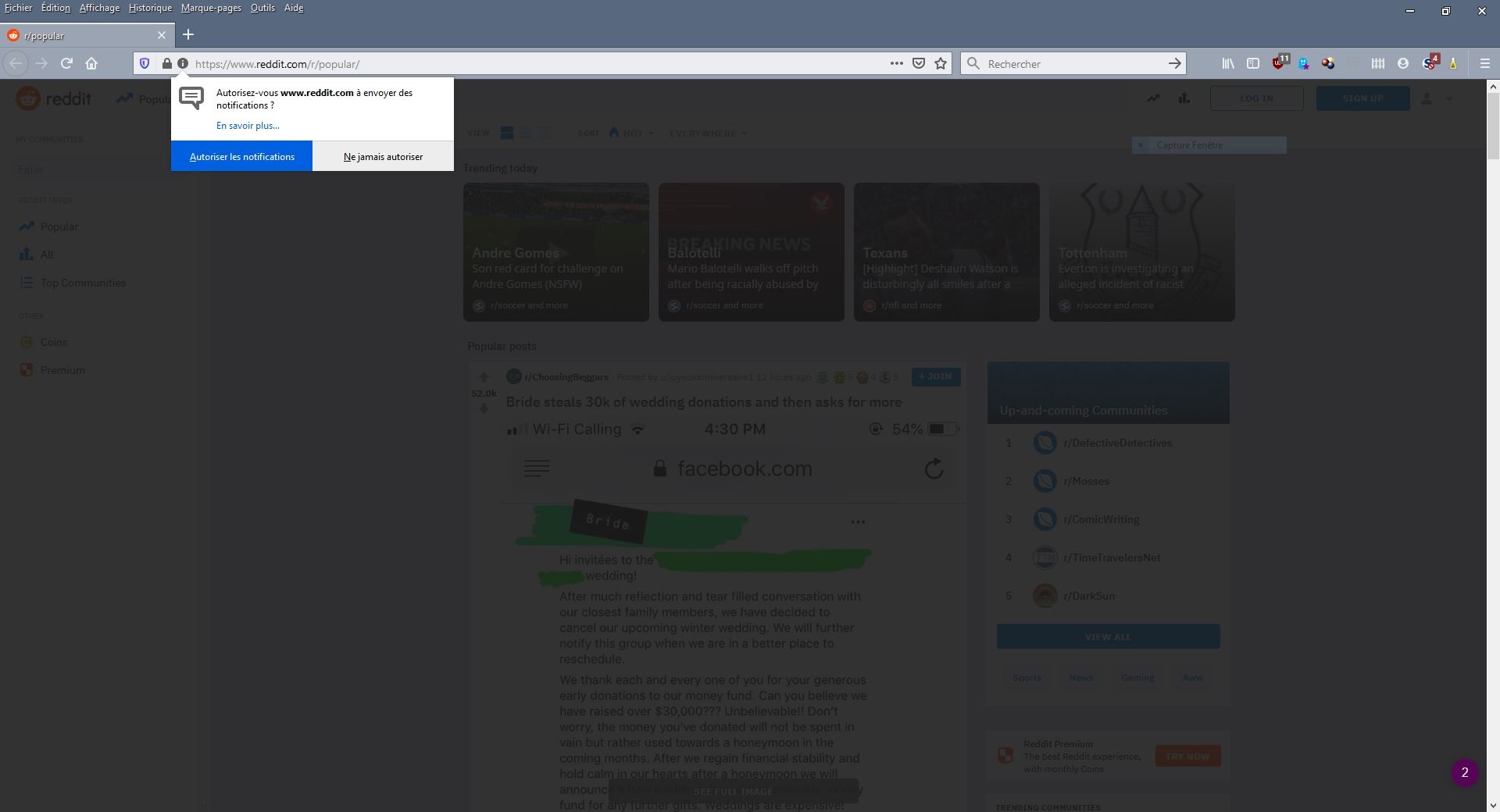Select the card view layout icon
Image resolution: width=1500 pixels, height=812 pixels.
(507, 133)
